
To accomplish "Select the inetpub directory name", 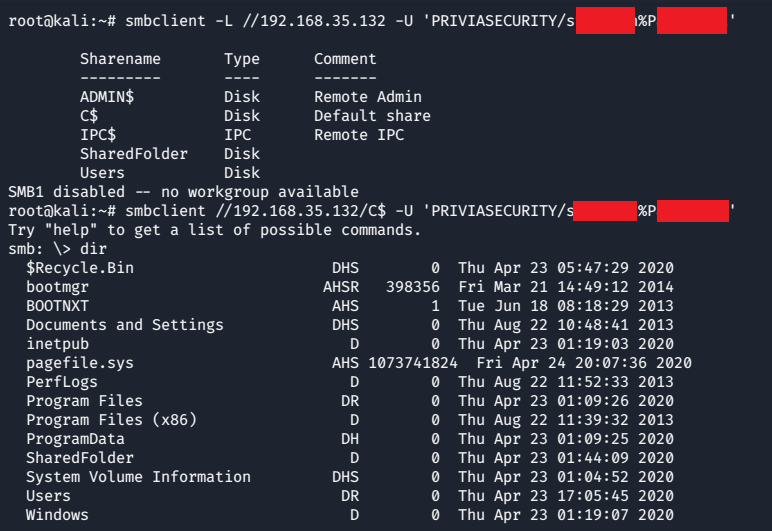I will coord(57,344).
